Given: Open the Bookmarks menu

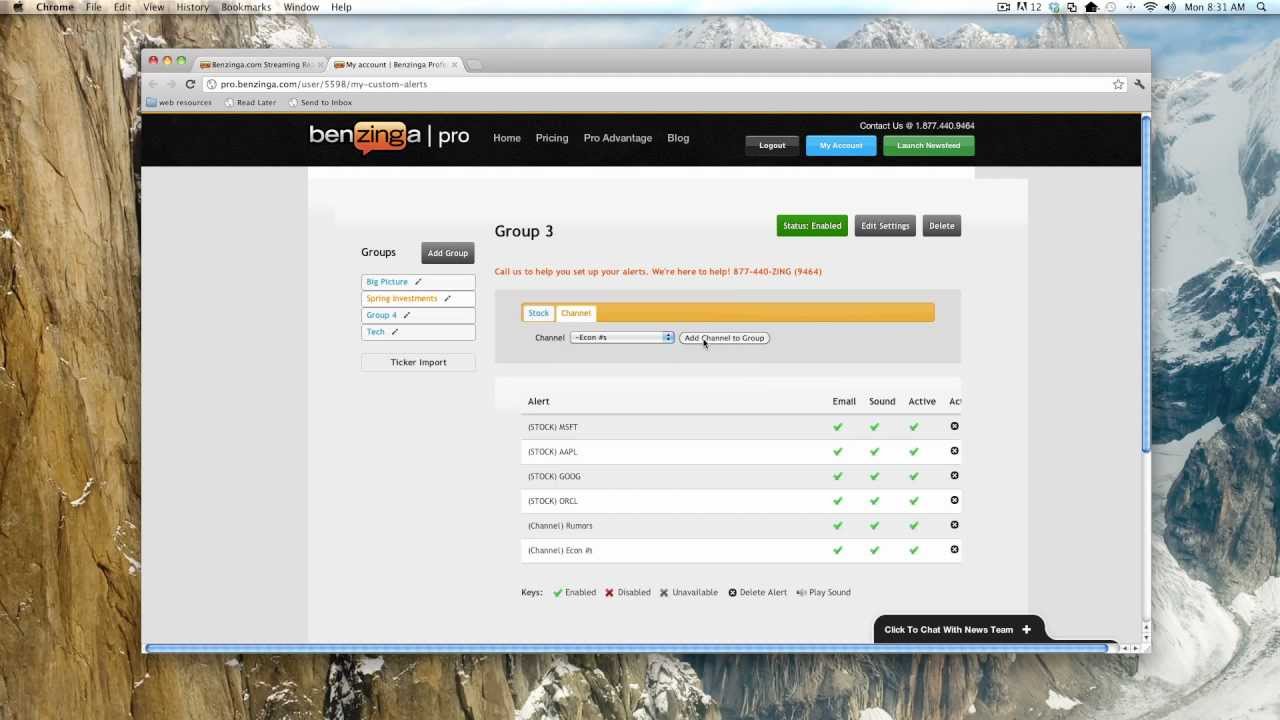Looking at the screenshot, I should click(x=246, y=7).
